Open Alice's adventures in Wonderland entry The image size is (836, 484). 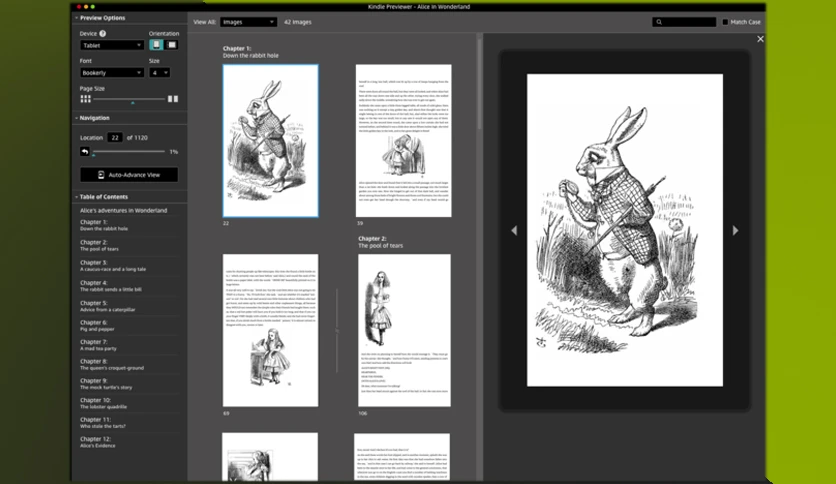click(124, 211)
